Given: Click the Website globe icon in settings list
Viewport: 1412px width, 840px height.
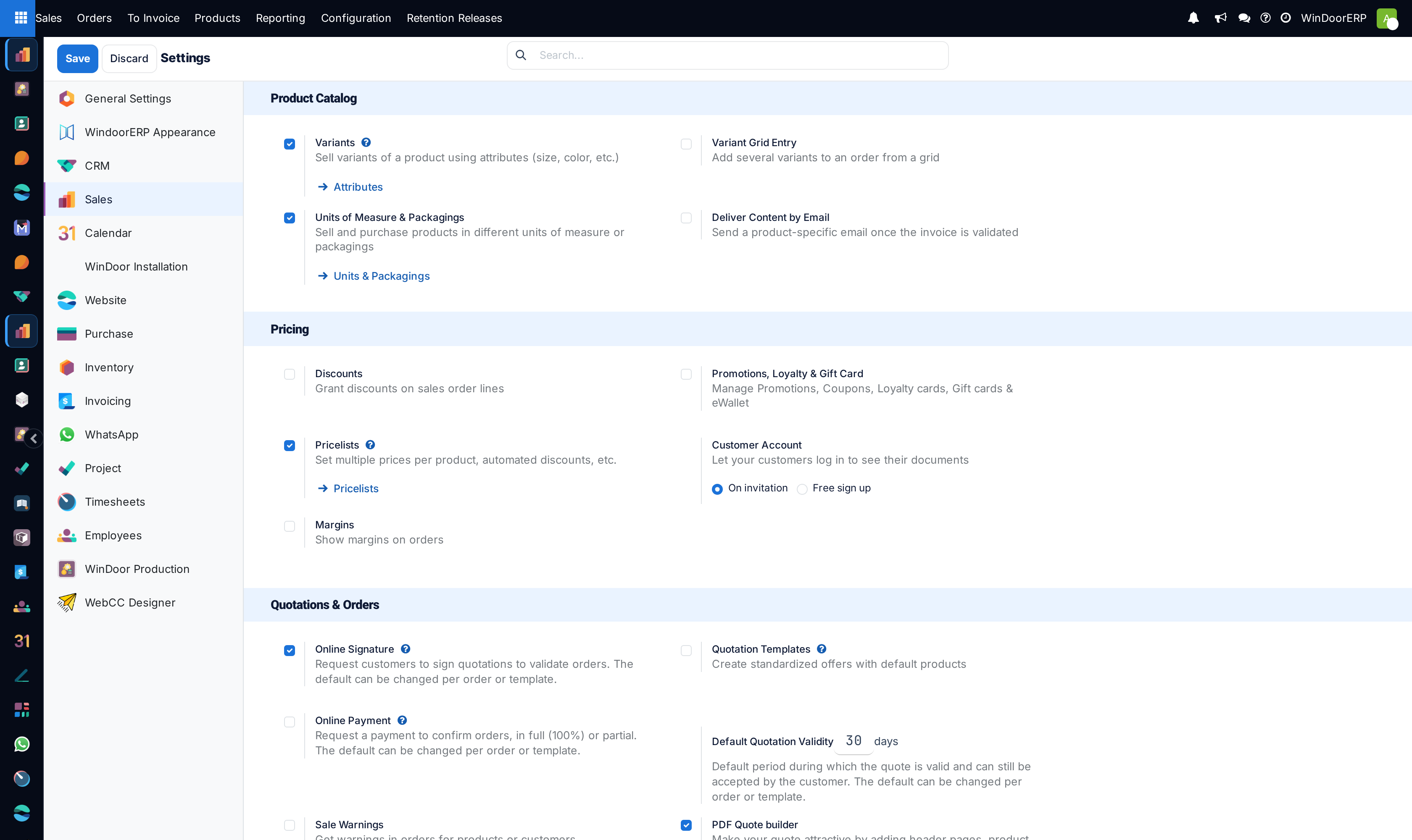Looking at the screenshot, I should pyautogui.click(x=67, y=300).
